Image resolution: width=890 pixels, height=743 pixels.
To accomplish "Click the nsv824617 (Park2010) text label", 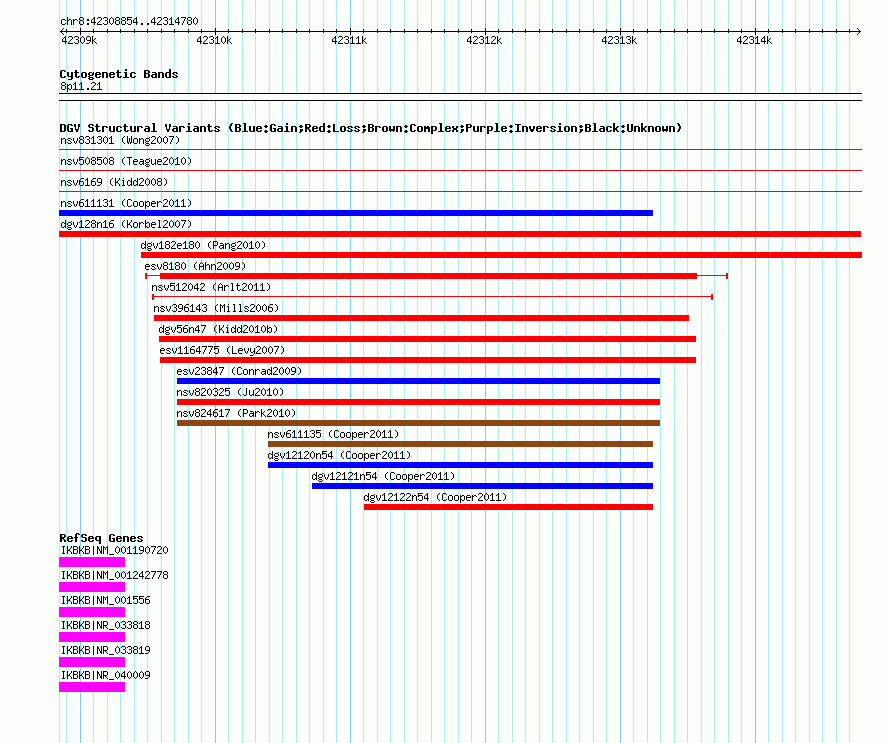I will 236,413.
